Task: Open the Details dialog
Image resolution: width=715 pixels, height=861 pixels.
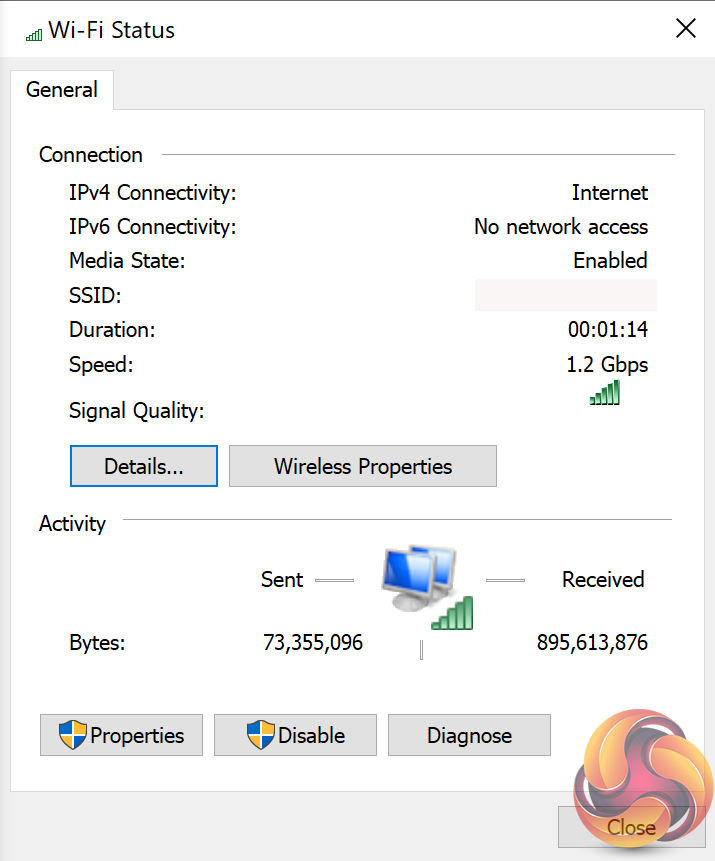Action: tap(144, 466)
